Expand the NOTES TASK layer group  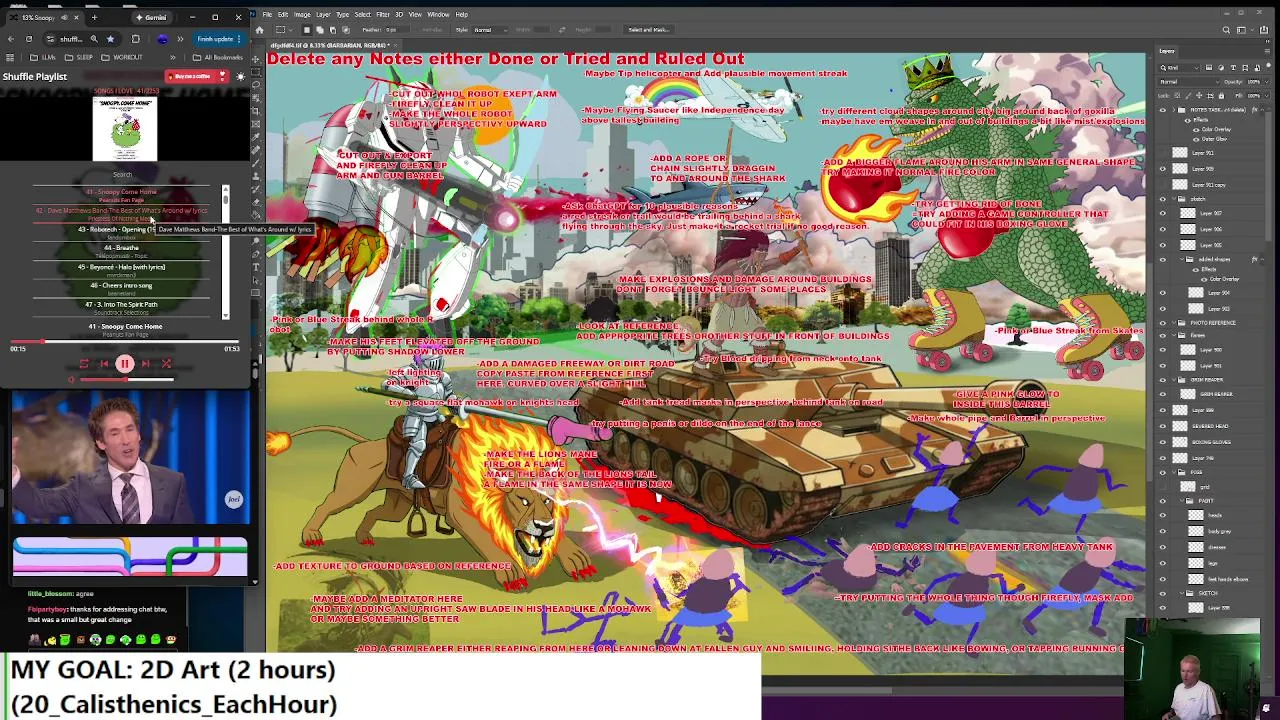point(1173,110)
